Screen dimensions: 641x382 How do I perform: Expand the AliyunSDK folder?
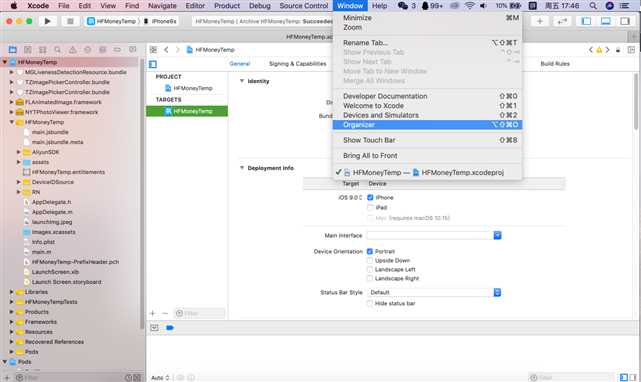19,152
